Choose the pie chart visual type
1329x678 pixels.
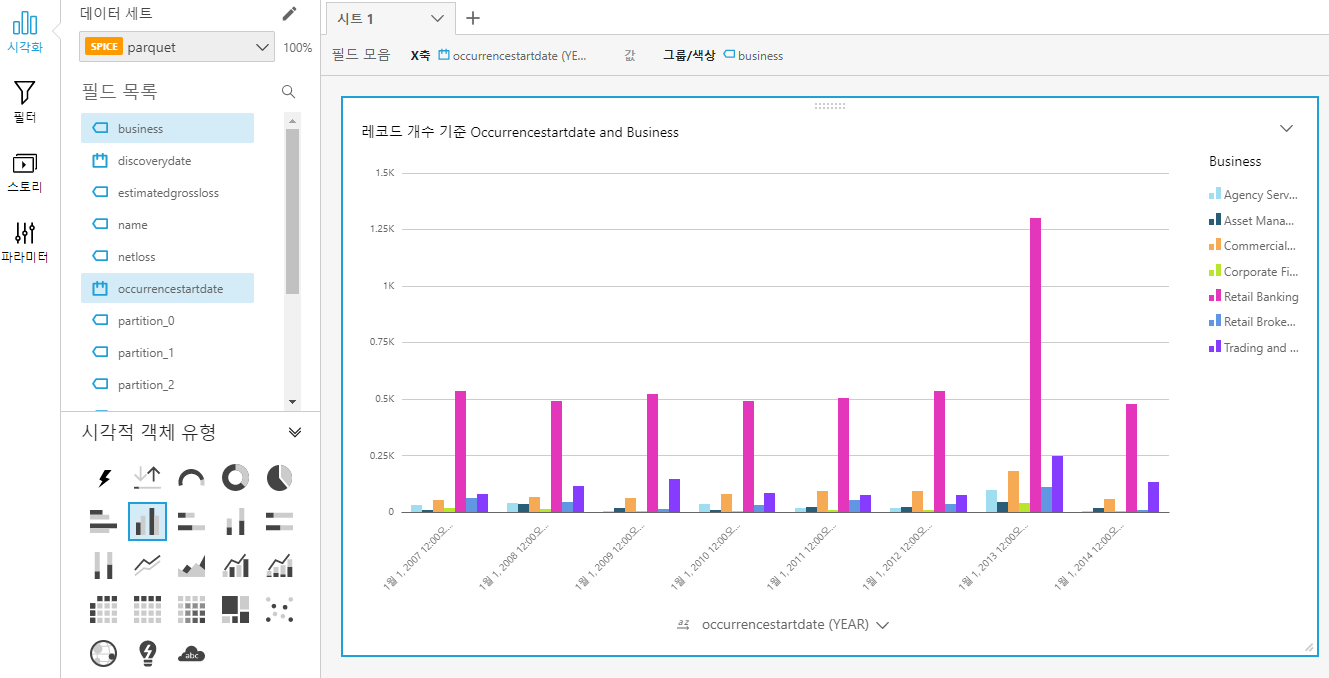pos(280,478)
